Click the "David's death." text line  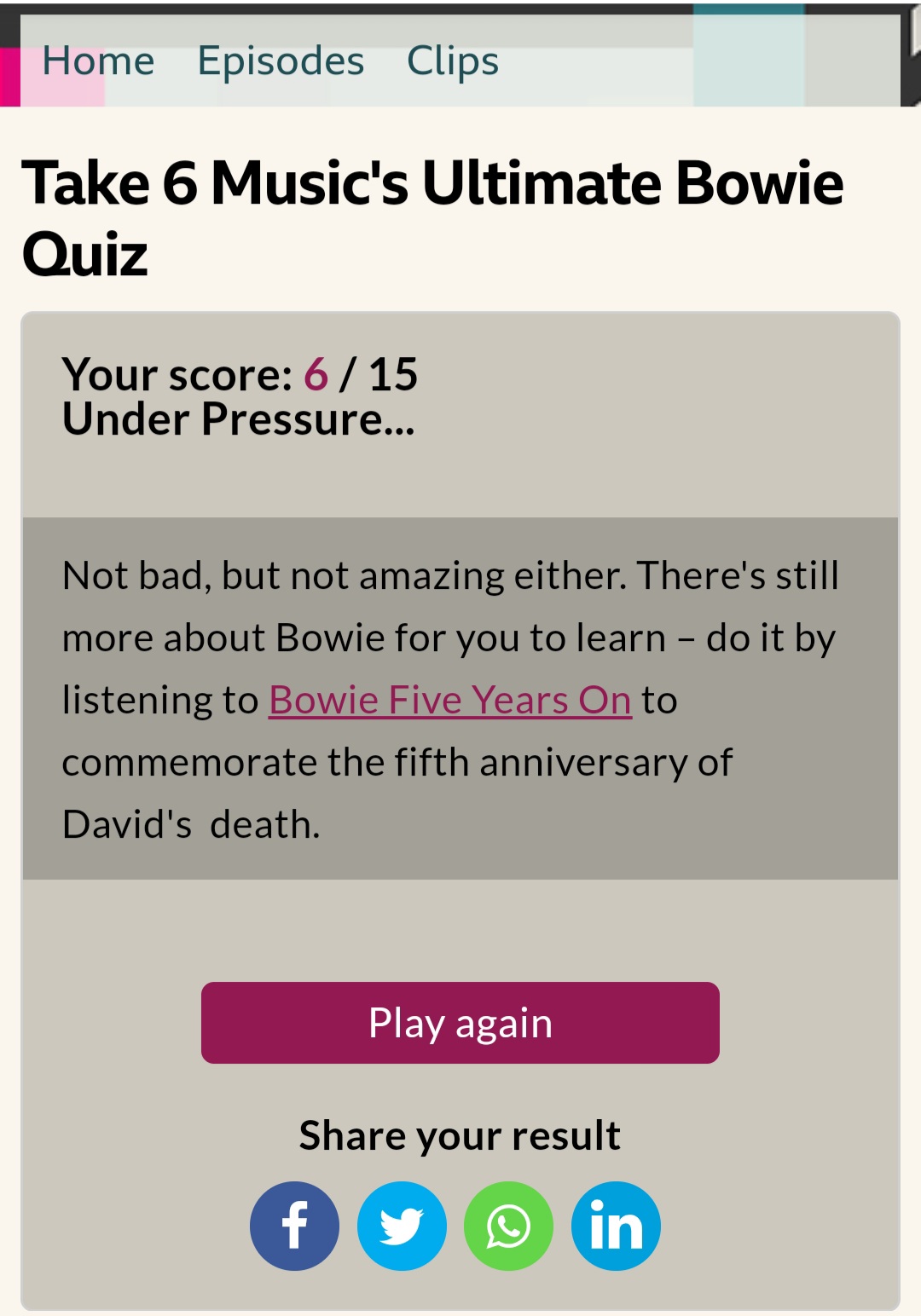tap(191, 824)
